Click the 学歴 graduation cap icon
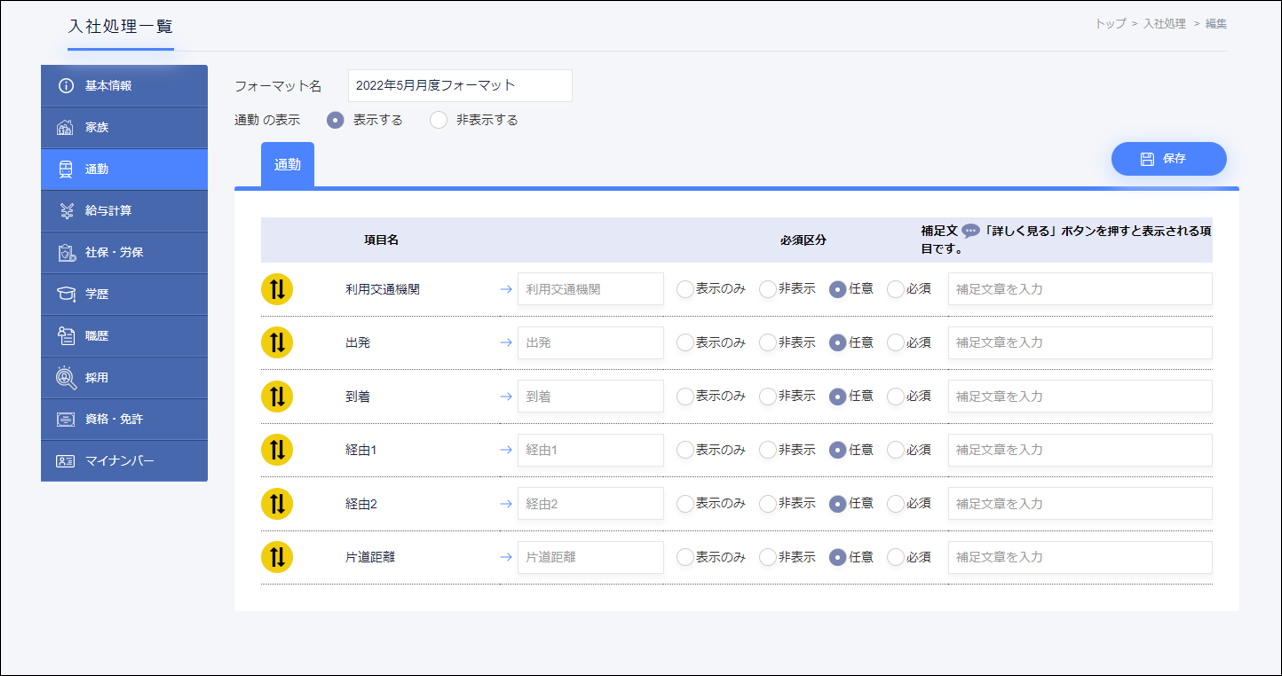1282x676 pixels. pos(66,294)
